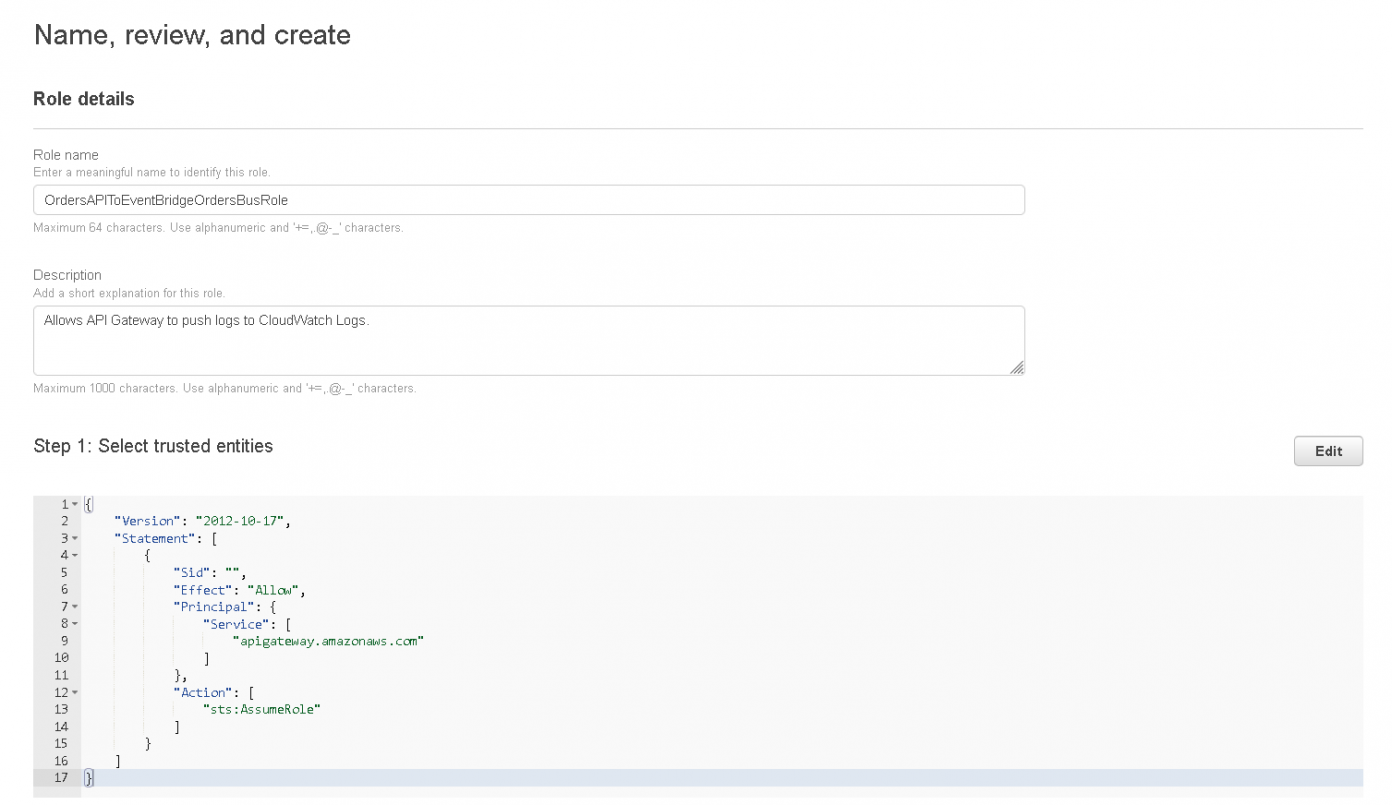Click line number 13 in the gutter
Image resolution: width=1392 pixels, height=805 pixels.
click(61, 710)
